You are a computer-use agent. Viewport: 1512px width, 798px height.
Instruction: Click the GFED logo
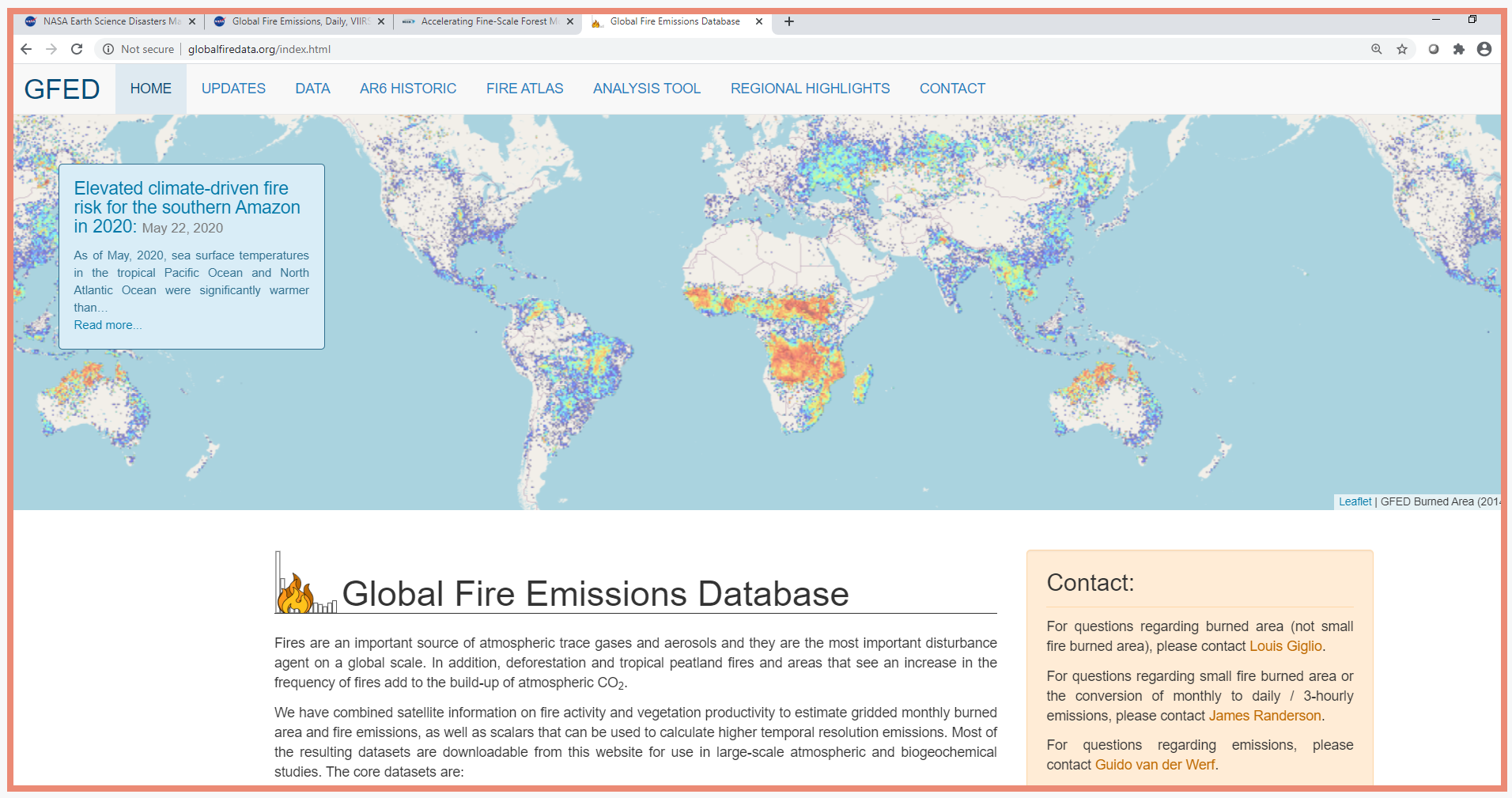pos(62,89)
